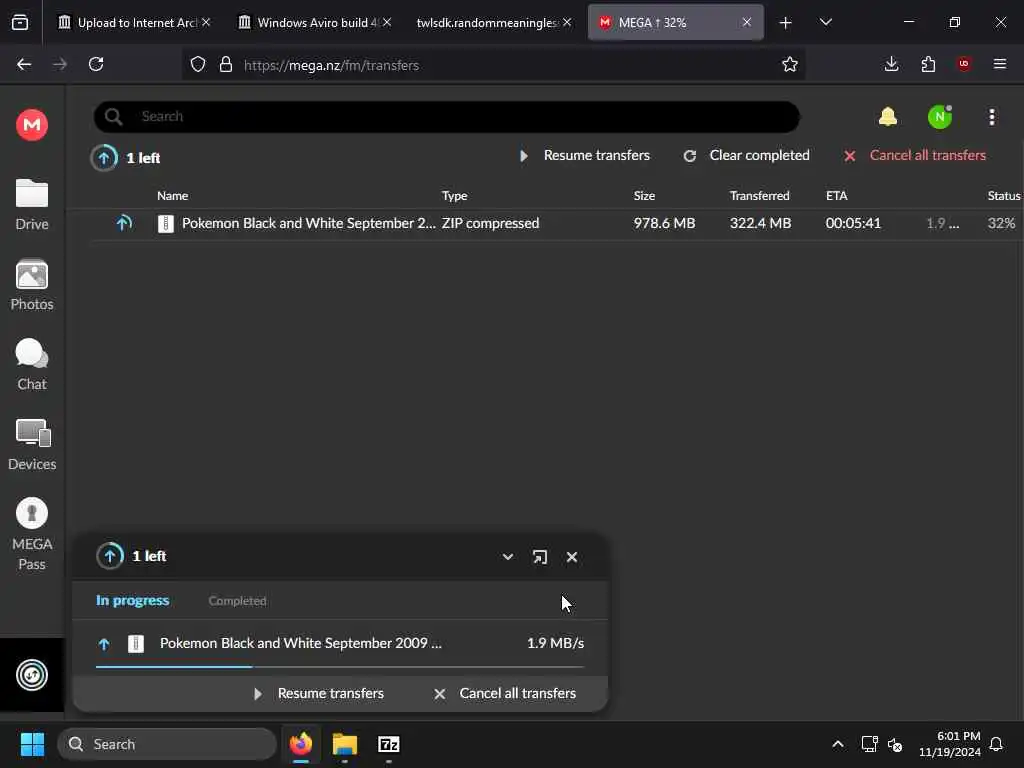Close the Upload to Internet Archive tab
This screenshot has height=768, width=1024.
coord(206,22)
